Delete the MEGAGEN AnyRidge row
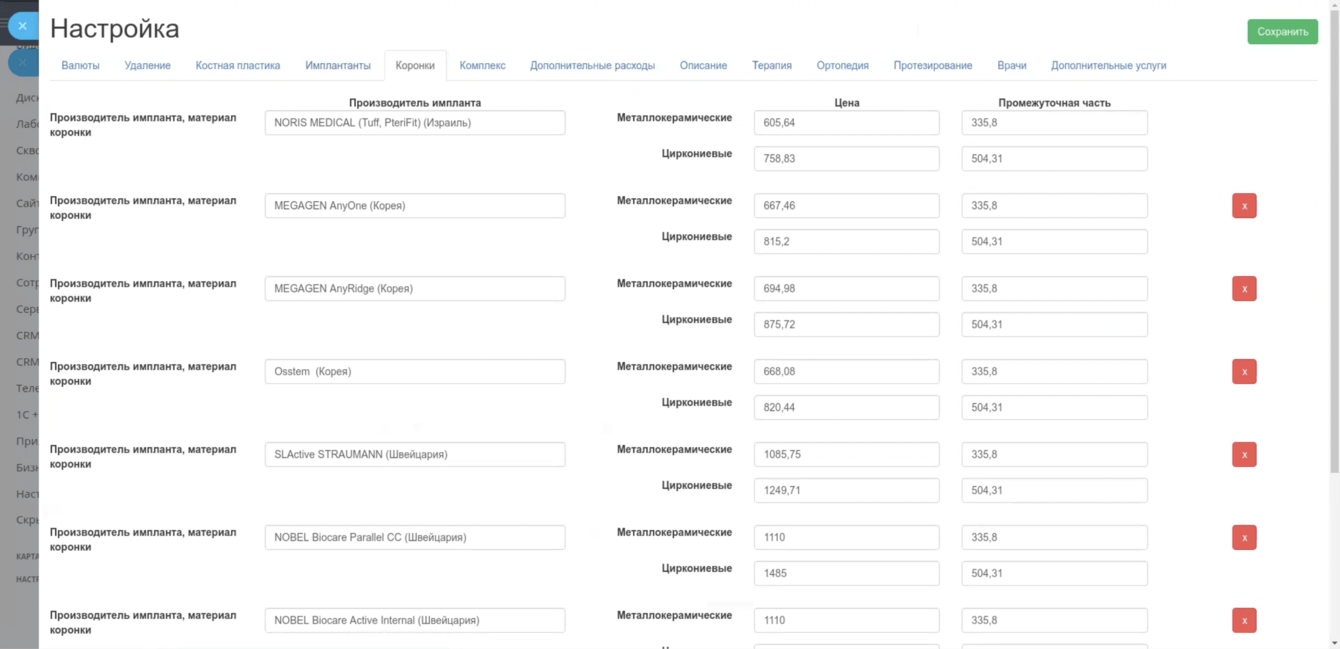This screenshot has height=649, width=1340. tap(1244, 289)
